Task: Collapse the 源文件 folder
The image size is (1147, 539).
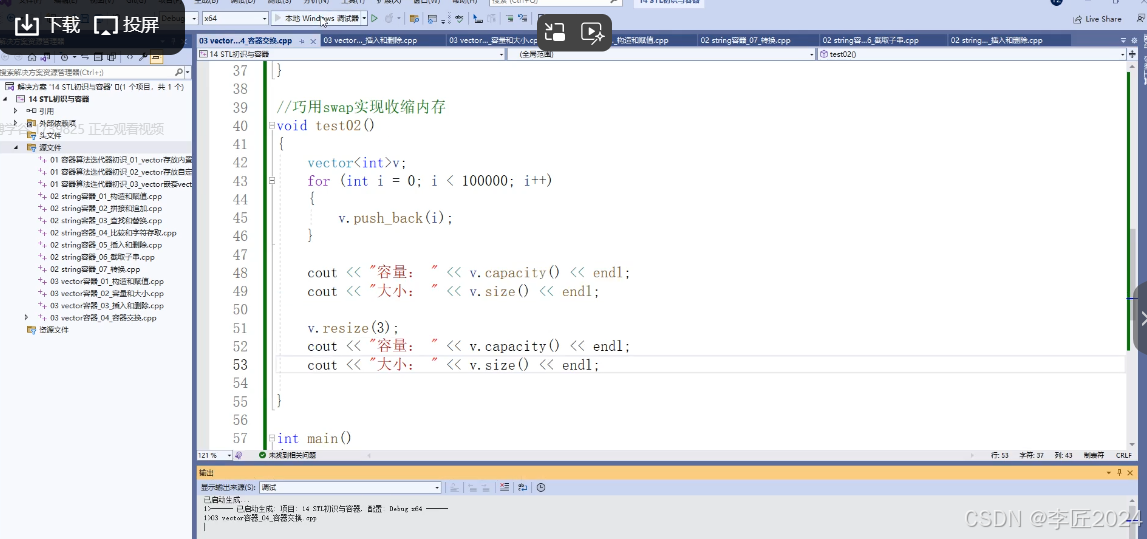Action: (x=15, y=148)
